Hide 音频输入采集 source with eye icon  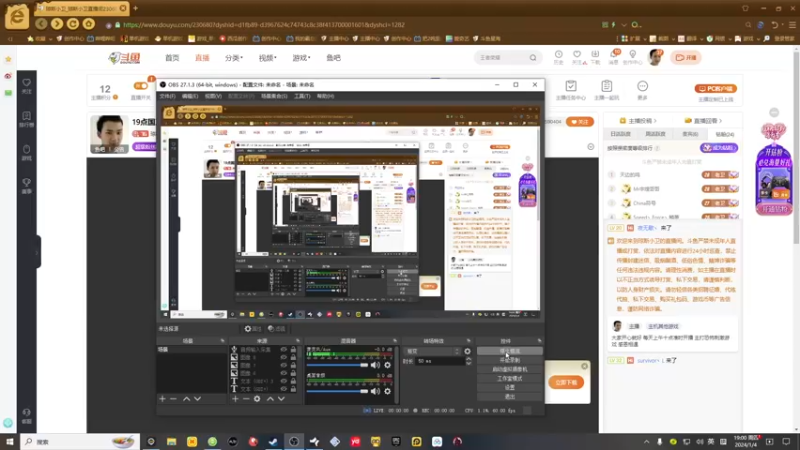[284, 350]
